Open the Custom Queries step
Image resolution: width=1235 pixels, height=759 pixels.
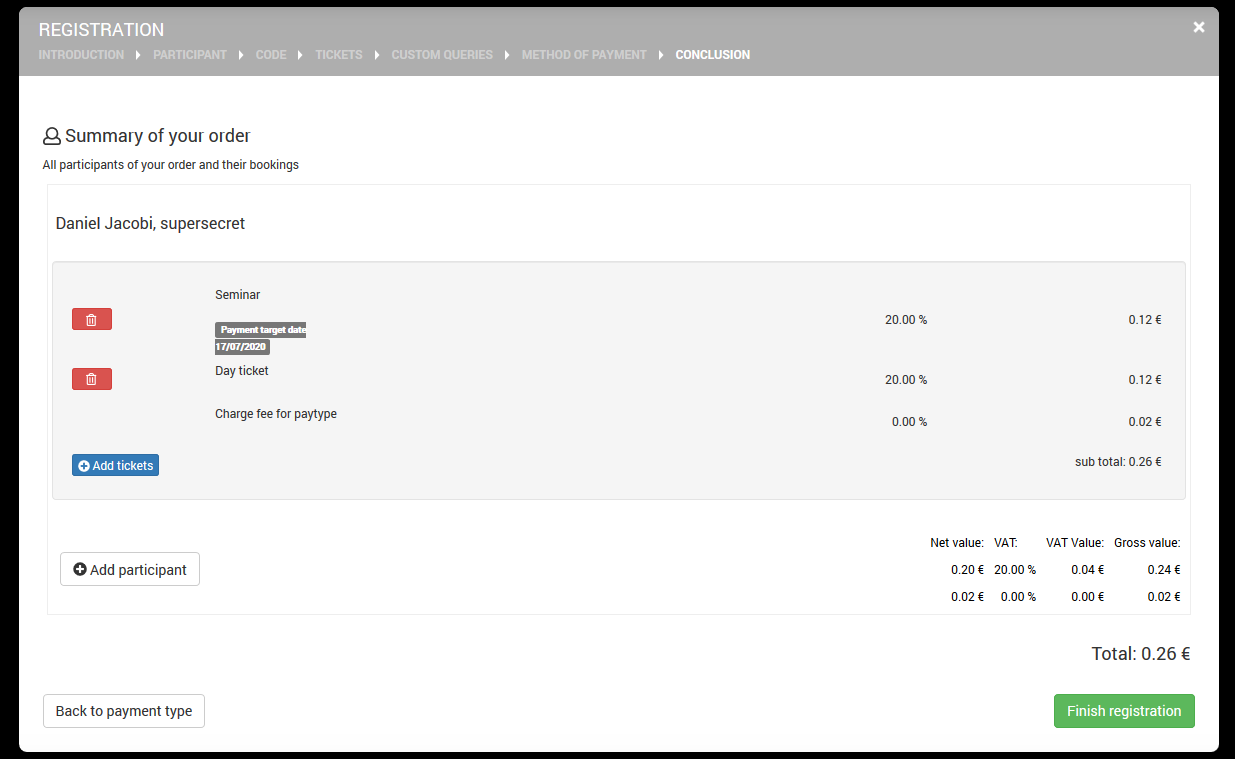tap(442, 55)
